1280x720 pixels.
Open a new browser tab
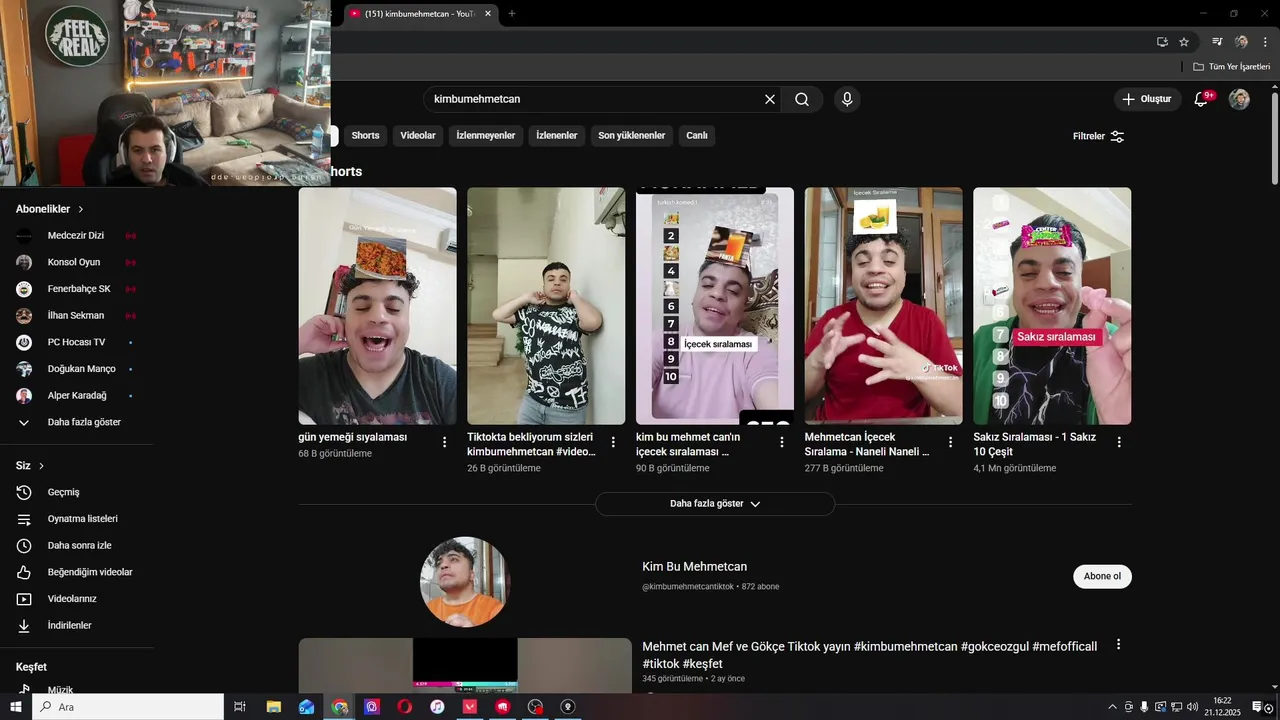pyautogui.click(x=512, y=13)
